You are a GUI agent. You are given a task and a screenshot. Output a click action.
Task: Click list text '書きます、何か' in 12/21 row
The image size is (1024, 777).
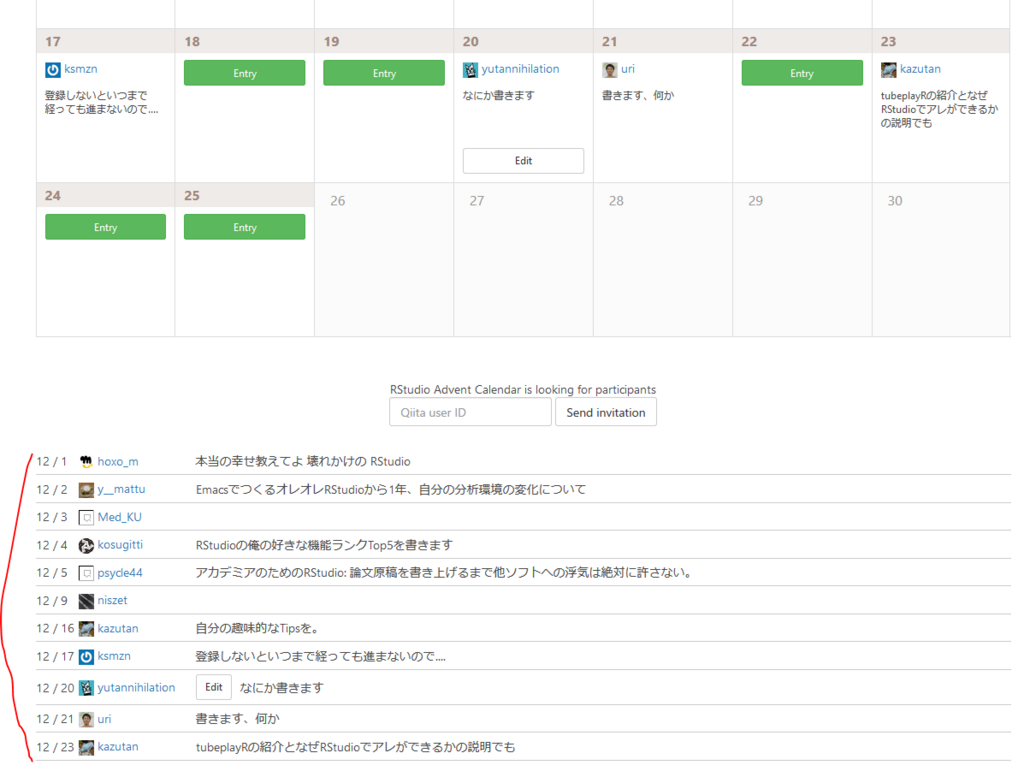click(x=237, y=719)
